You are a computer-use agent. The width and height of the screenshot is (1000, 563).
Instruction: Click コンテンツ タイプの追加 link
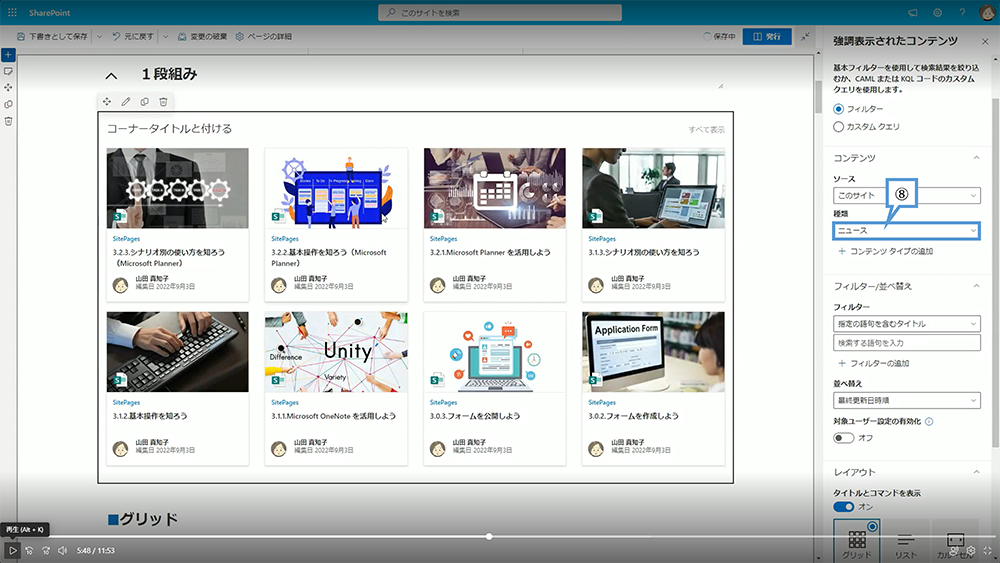click(885, 251)
